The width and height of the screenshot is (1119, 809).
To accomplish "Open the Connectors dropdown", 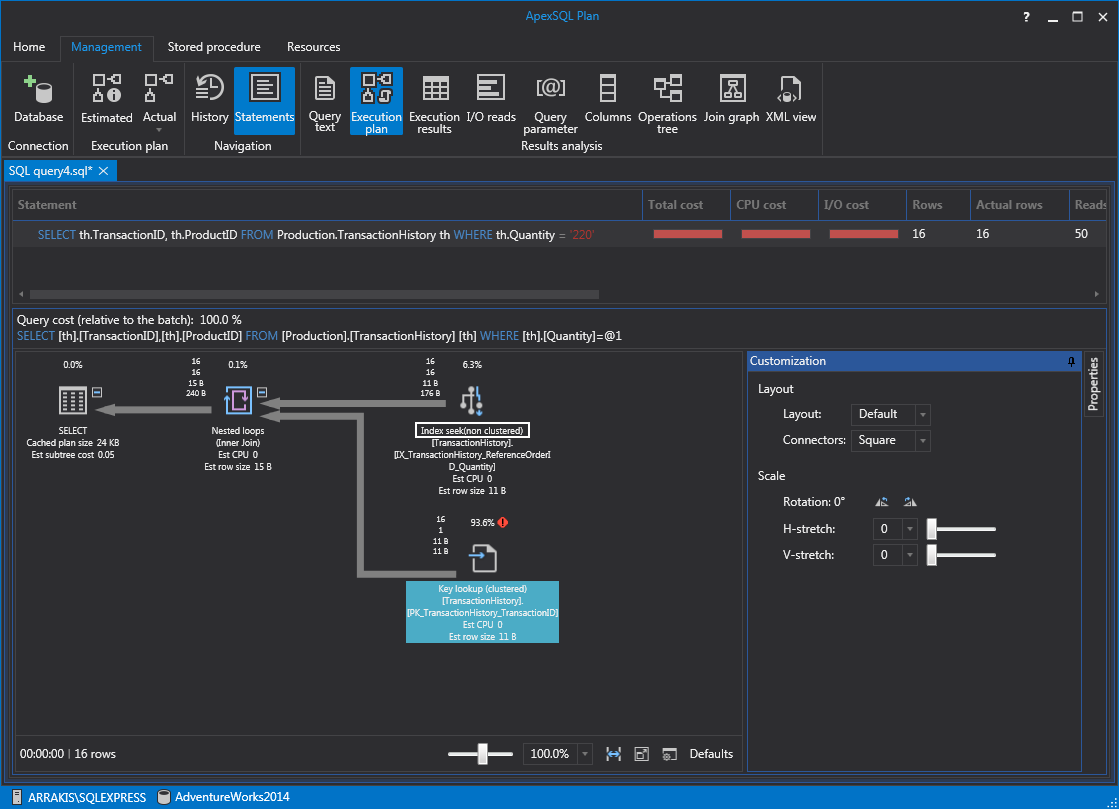I will click(923, 441).
